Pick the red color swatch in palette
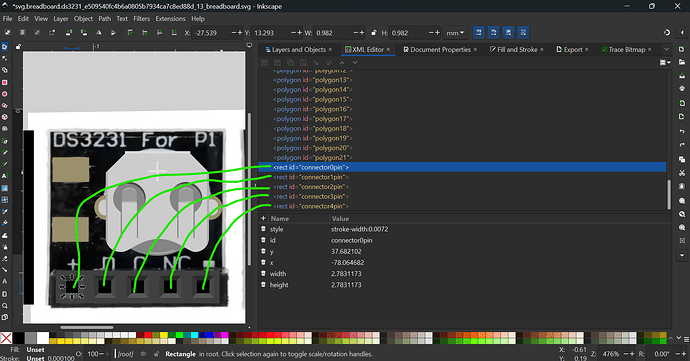 (x=148, y=335)
